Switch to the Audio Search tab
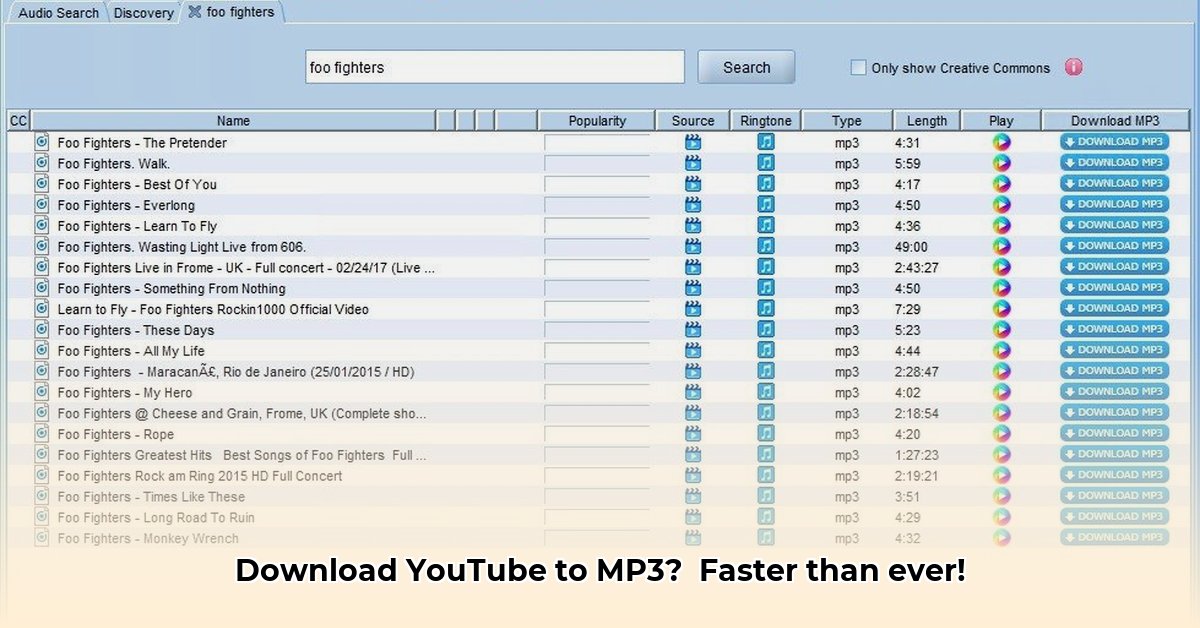The height and width of the screenshot is (628, 1200). pos(56,12)
